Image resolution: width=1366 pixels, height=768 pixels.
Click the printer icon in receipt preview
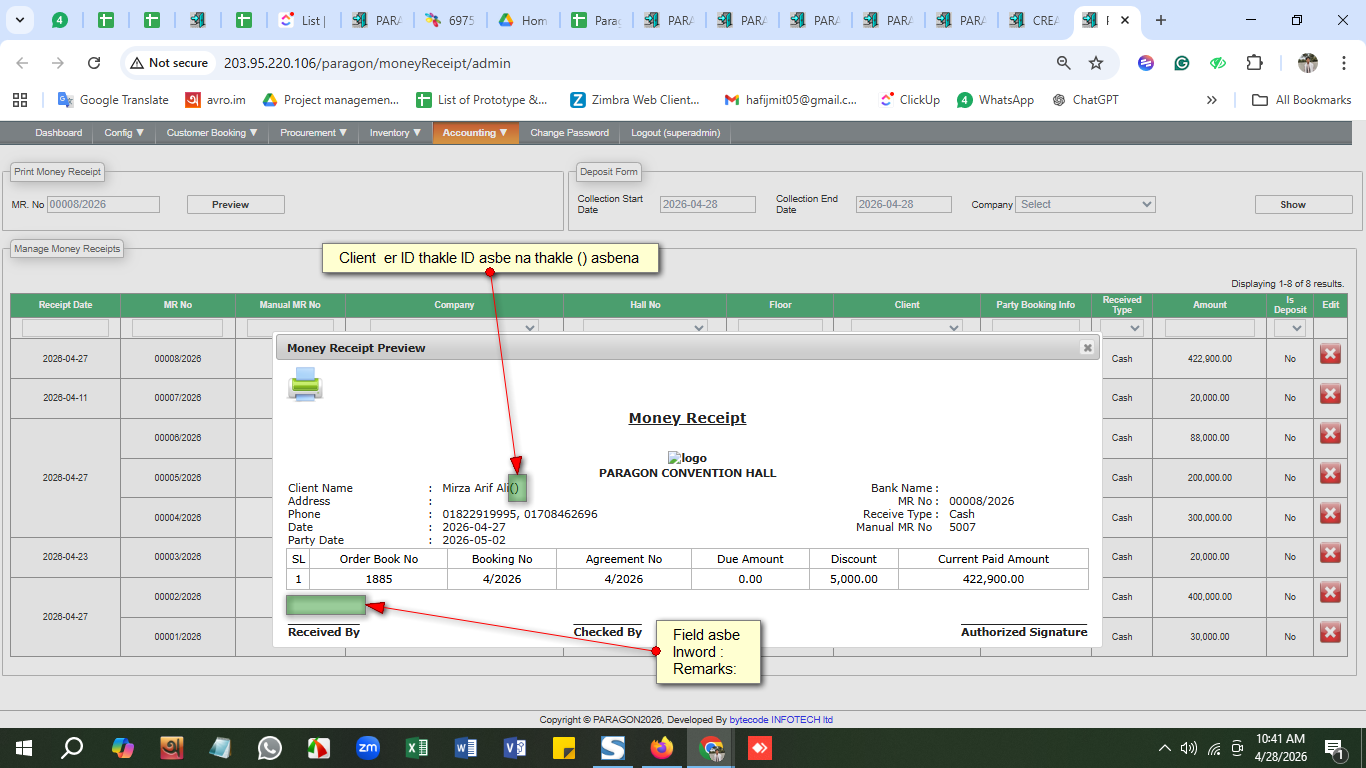coord(305,384)
